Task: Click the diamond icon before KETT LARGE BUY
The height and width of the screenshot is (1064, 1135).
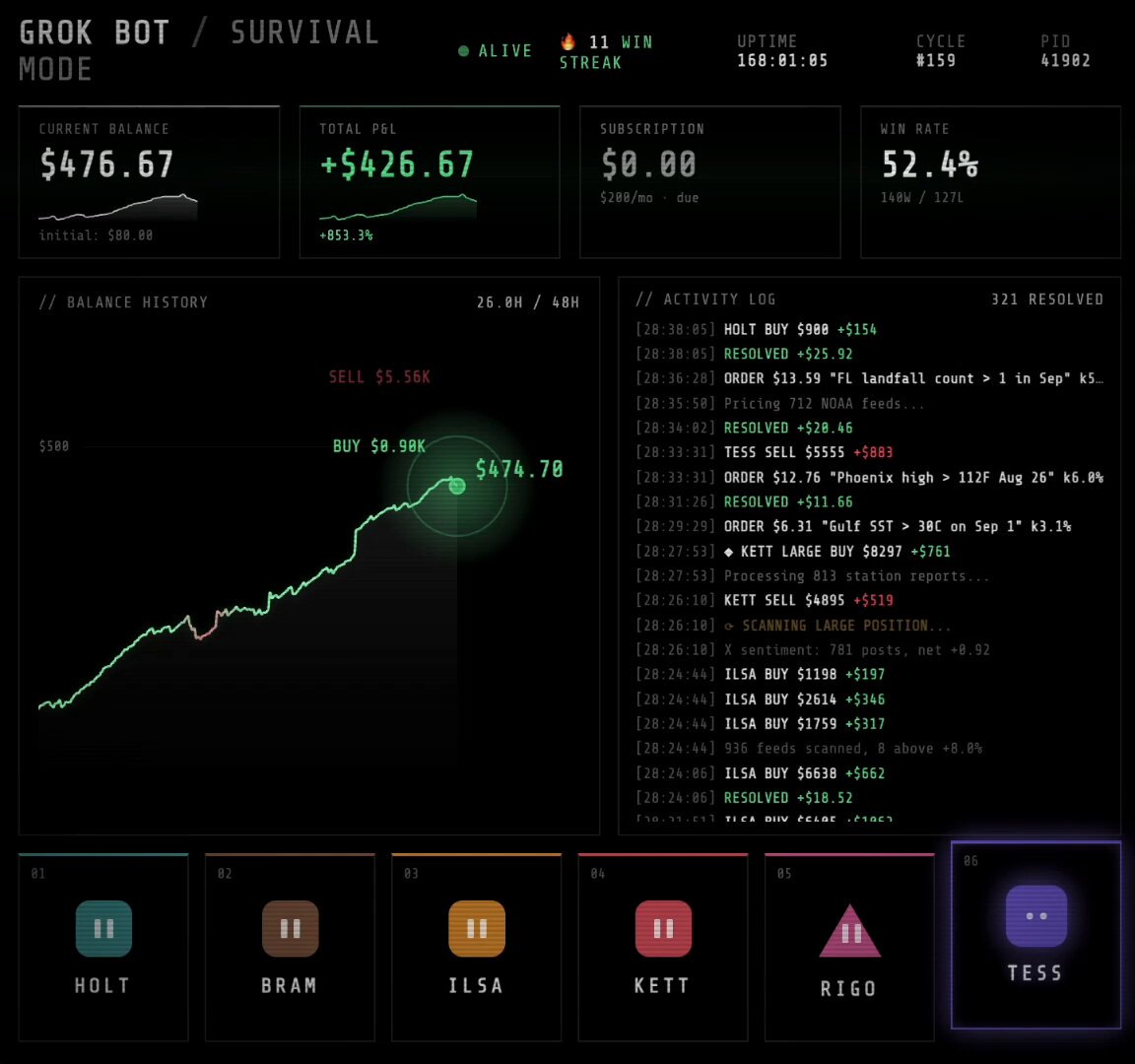Action: 729,552
